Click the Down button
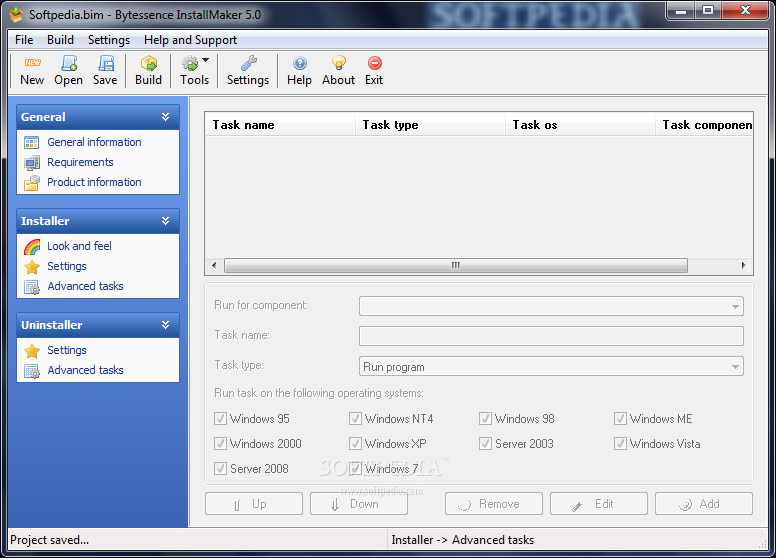Image resolution: width=776 pixels, height=558 pixels. tap(359, 504)
